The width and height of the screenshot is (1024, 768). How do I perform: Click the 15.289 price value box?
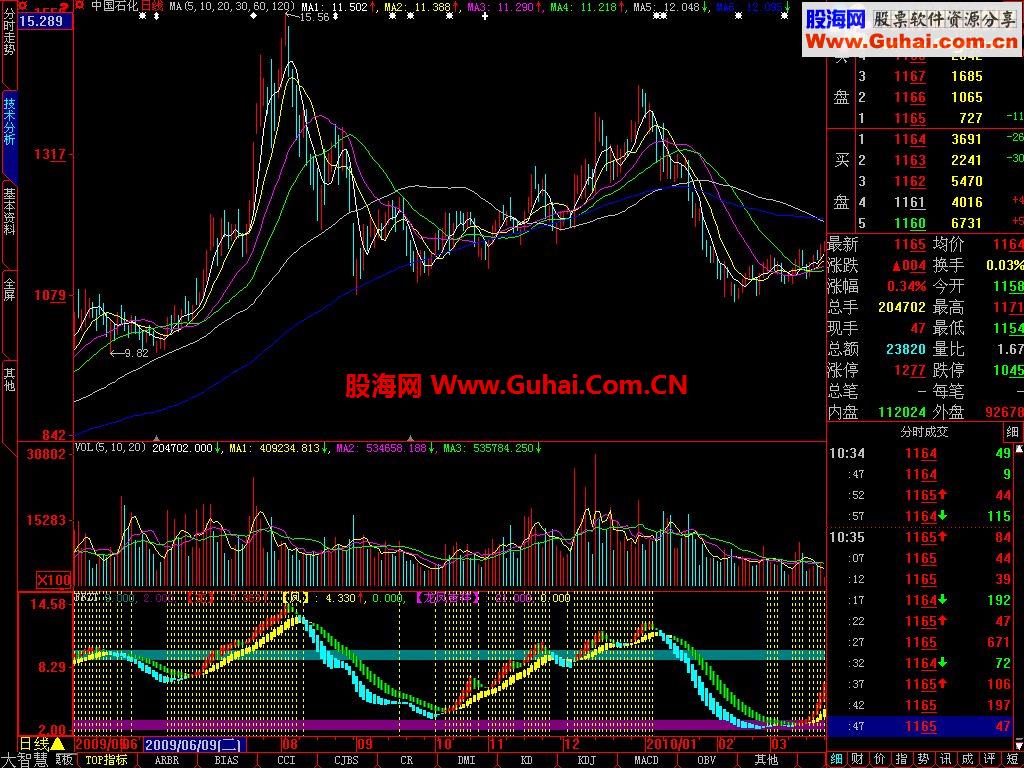pyautogui.click(x=45, y=21)
